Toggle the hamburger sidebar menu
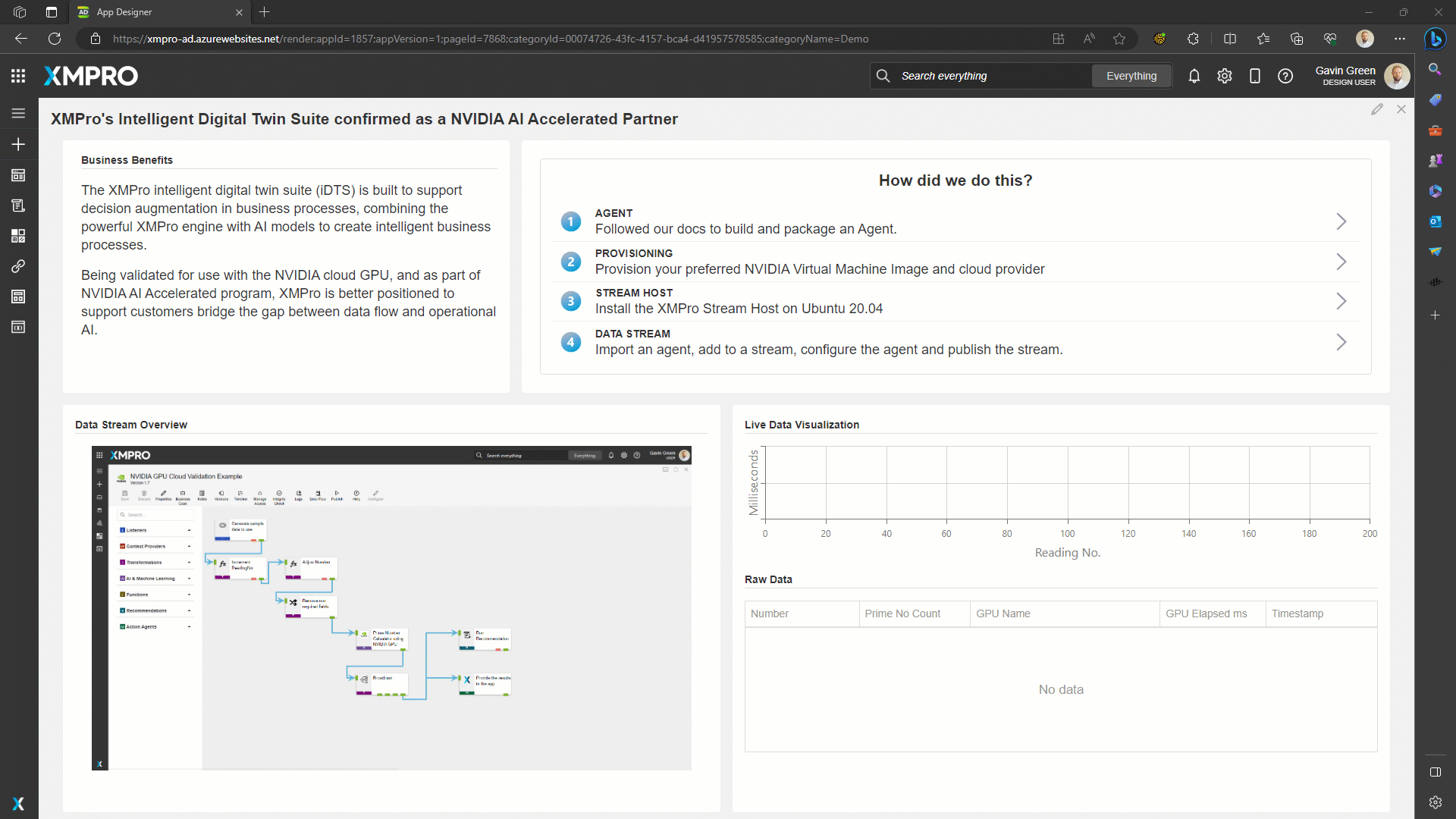 coord(18,113)
